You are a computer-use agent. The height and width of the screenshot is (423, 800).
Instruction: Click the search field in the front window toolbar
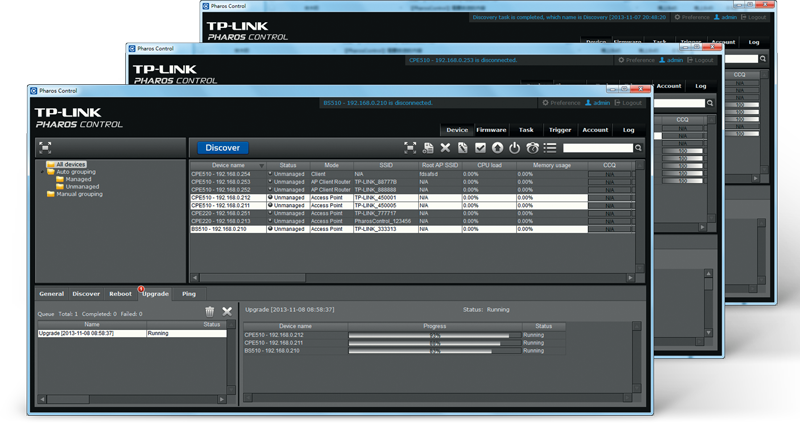pos(597,148)
